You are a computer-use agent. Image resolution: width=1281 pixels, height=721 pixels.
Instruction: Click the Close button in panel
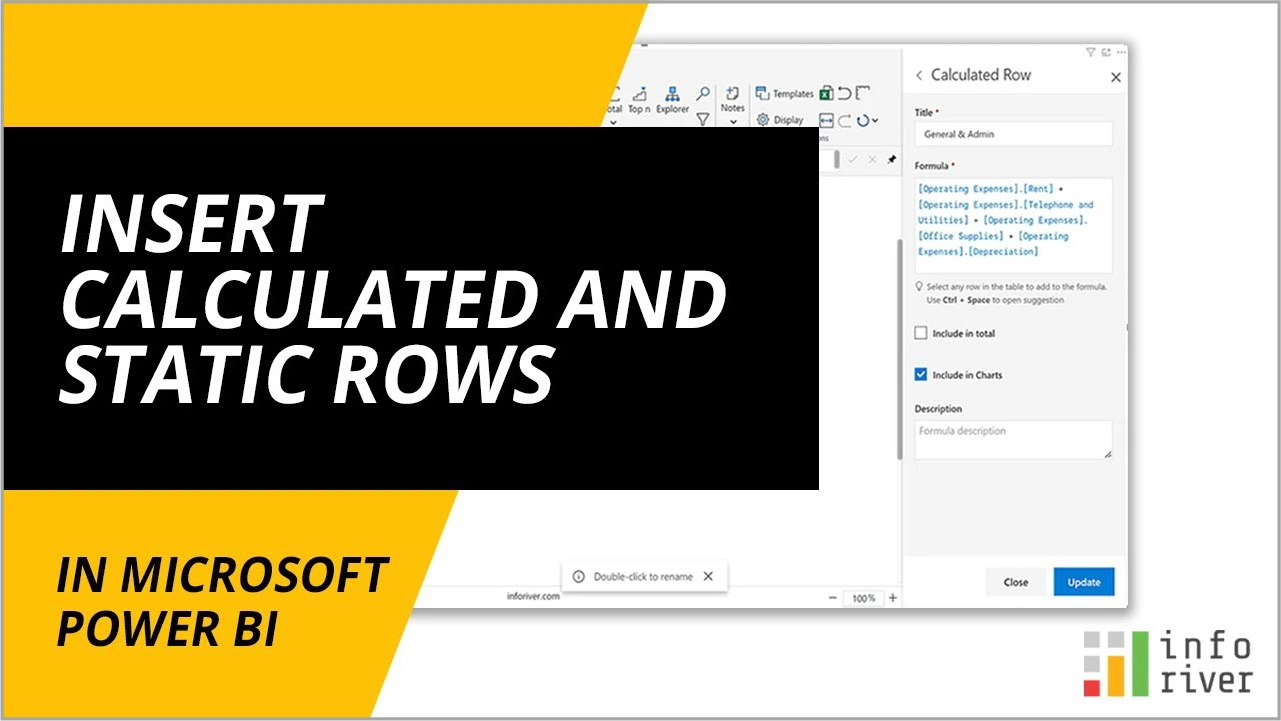click(1016, 582)
